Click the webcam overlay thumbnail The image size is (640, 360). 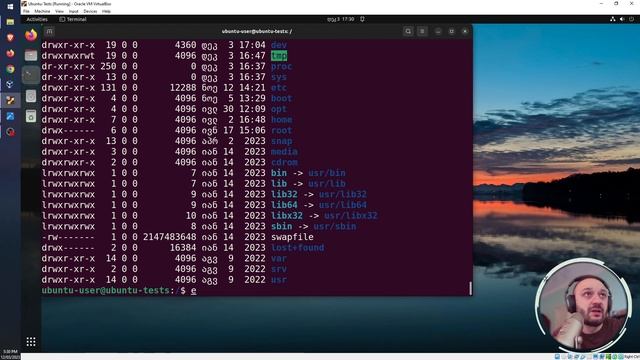pyautogui.click(x=583, y=305)
